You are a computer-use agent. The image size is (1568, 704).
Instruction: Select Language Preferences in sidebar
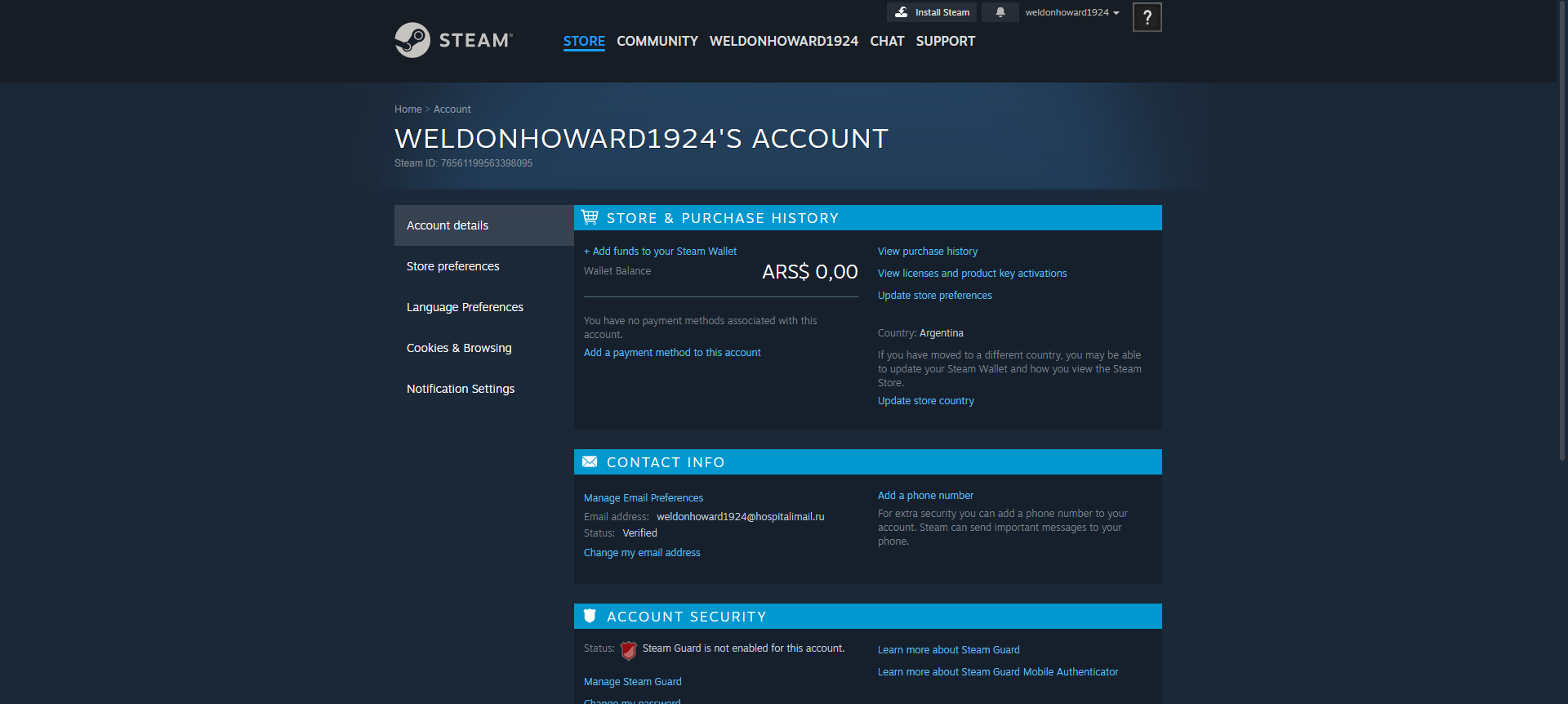[x=484, y=307]
